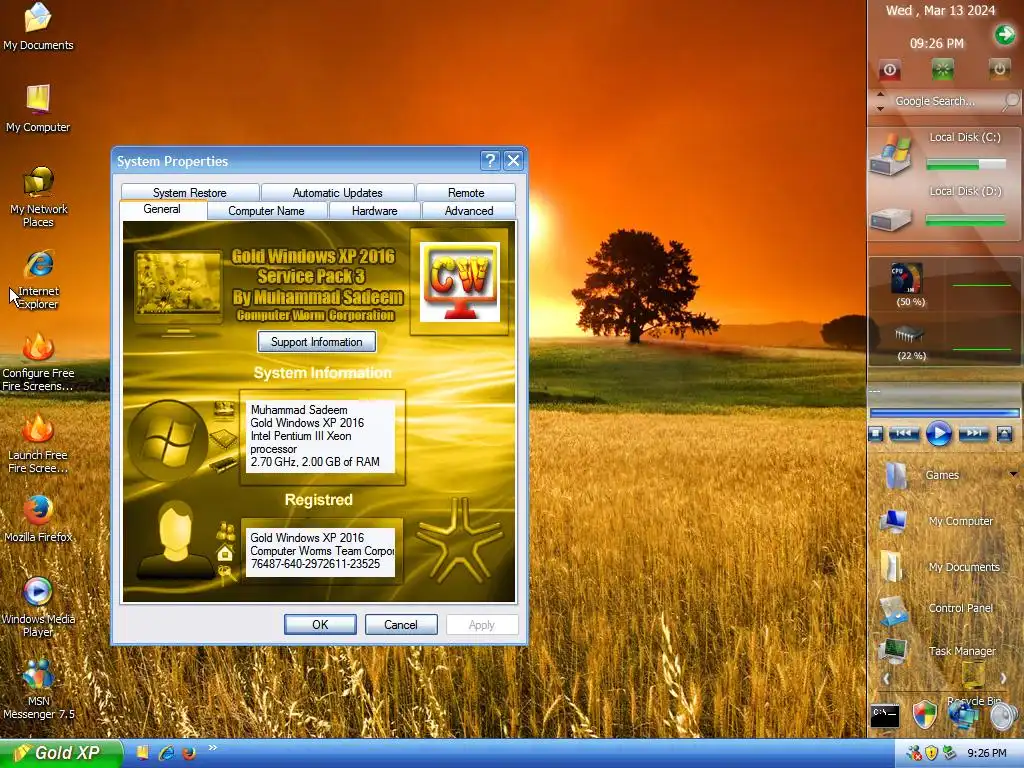Click the Google Search magnifier icon

pos(1010,101)
